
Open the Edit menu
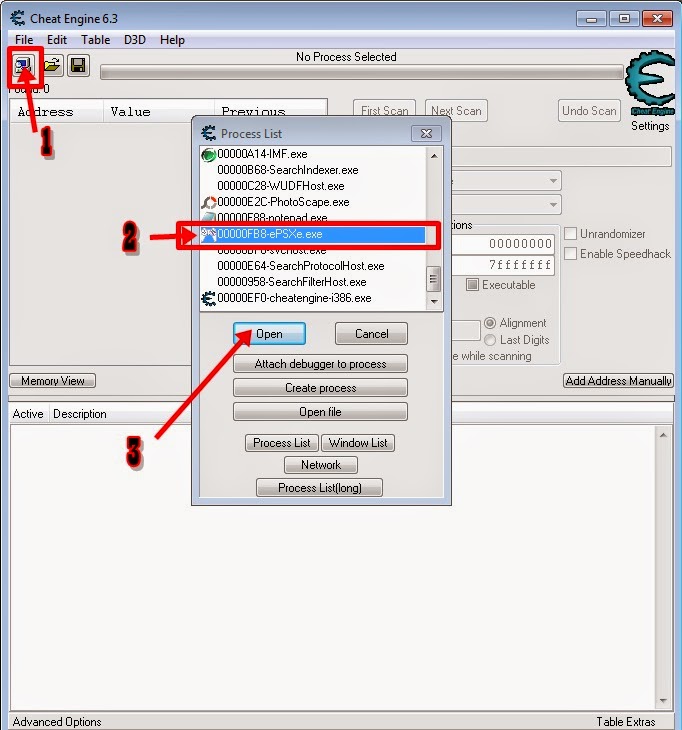point(57,40)
